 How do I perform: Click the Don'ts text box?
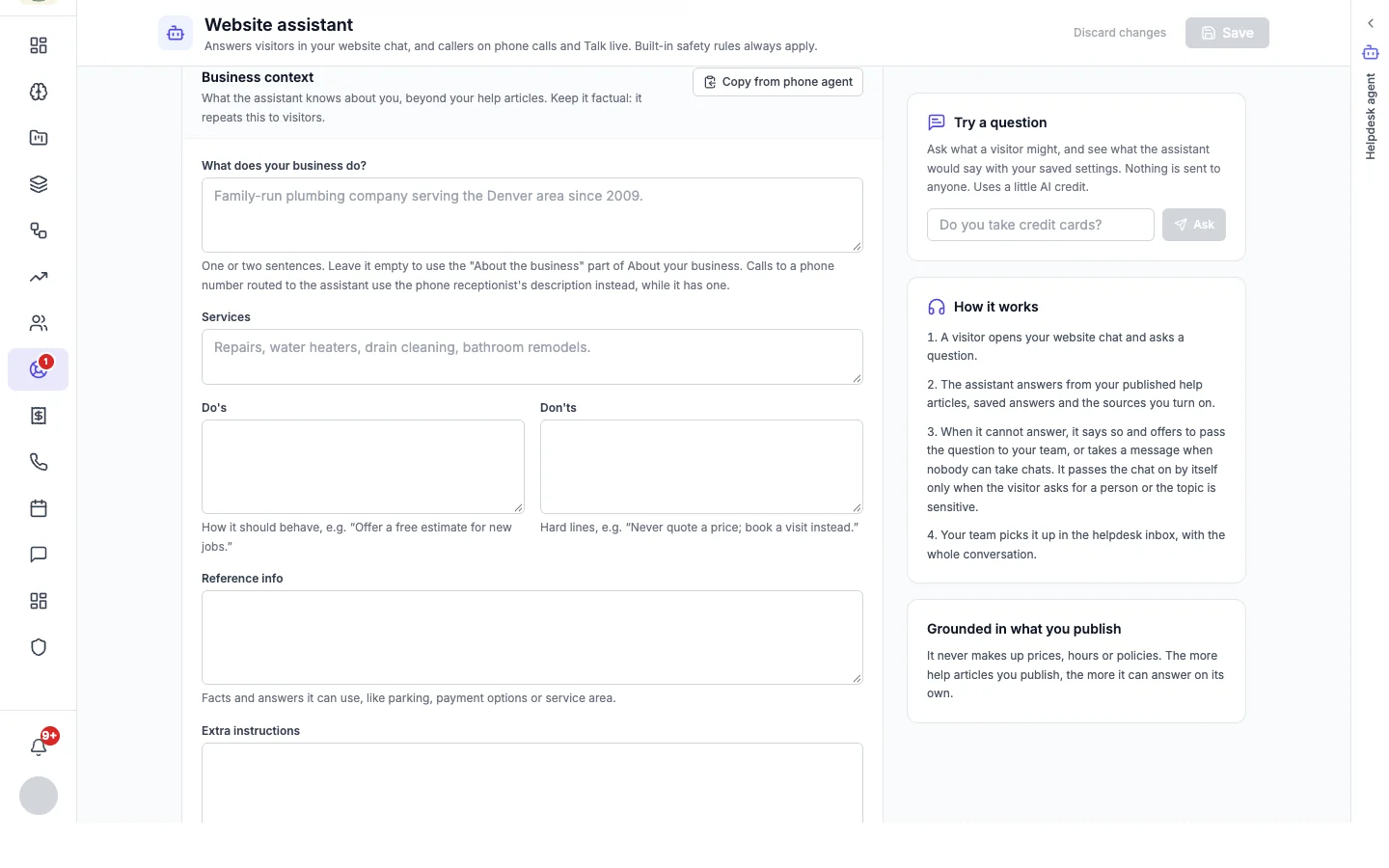click(x=701, y=467)
